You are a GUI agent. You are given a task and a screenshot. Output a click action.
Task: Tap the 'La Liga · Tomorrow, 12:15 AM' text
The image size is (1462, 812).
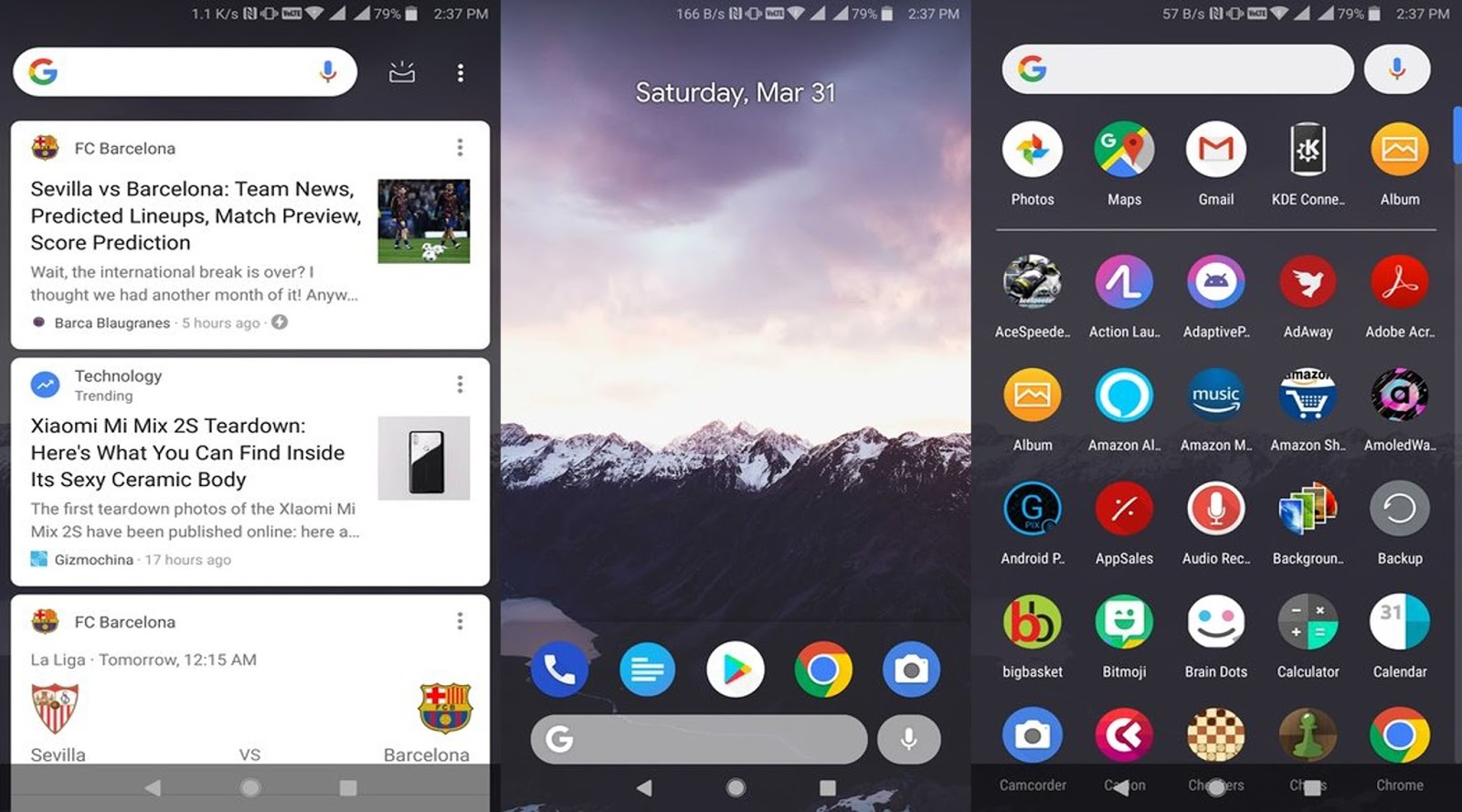143,659
